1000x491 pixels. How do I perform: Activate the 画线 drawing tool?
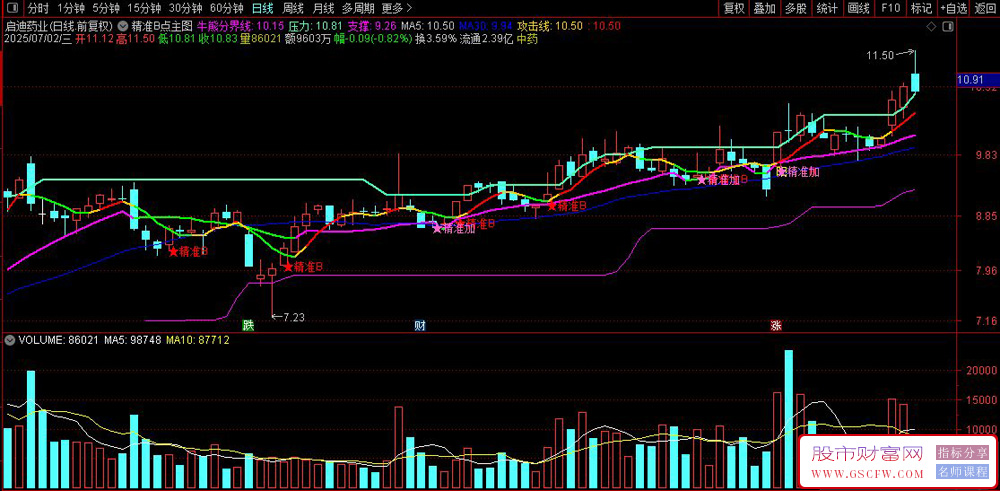pyautogui.click(x=858, y=8)
